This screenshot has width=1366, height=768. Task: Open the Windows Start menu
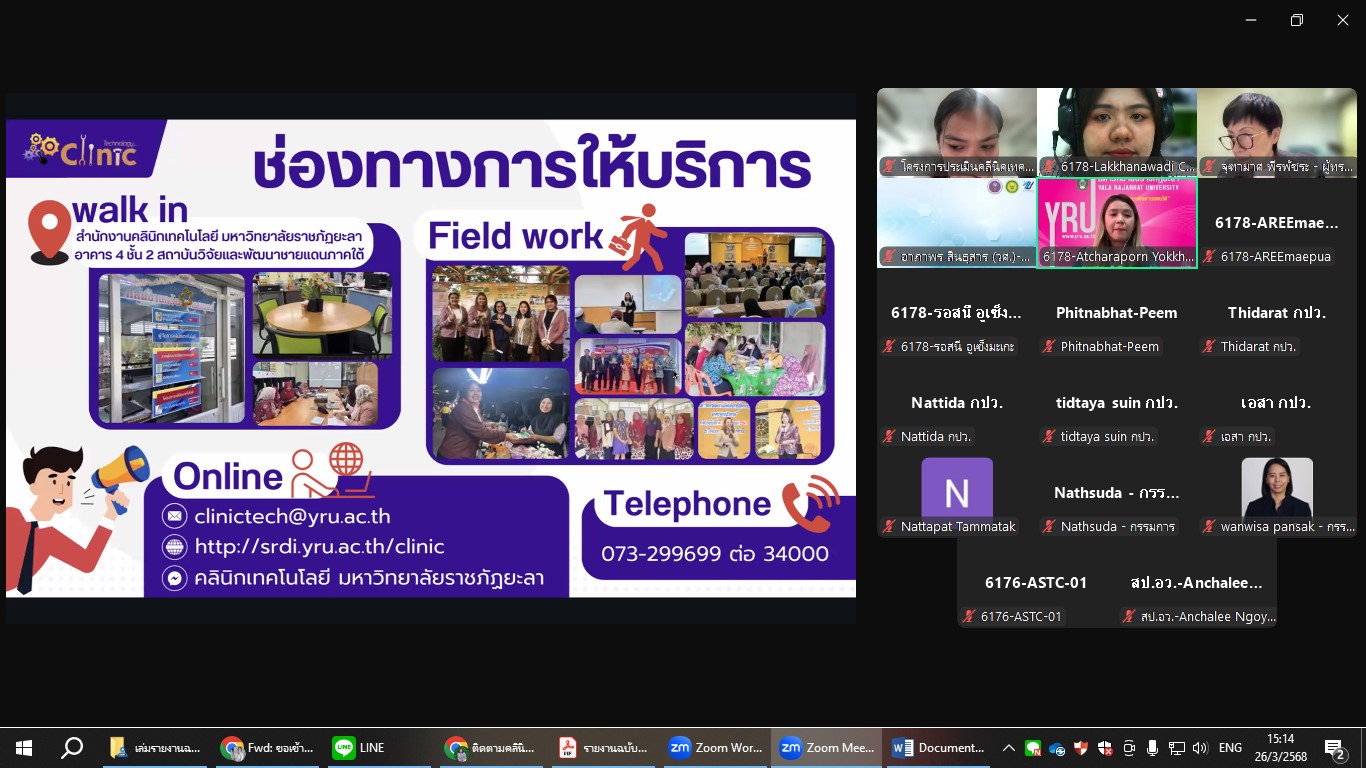coord(24,748)
